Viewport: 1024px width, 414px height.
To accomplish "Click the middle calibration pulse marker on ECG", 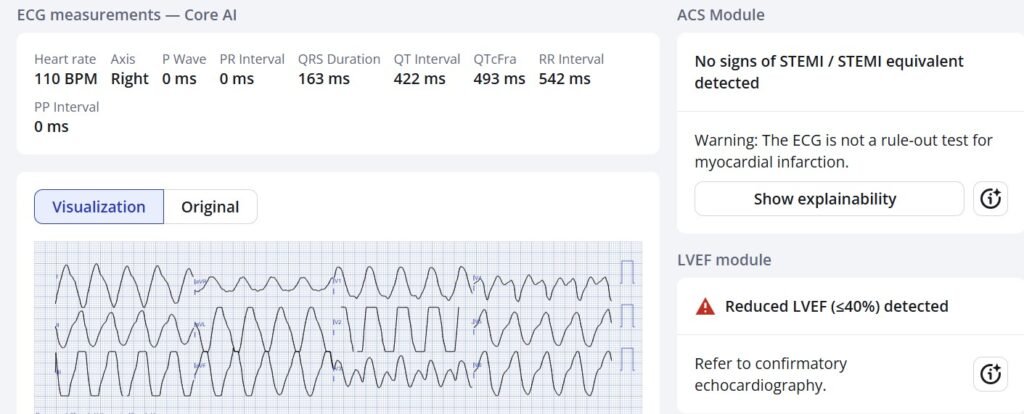I will tap(628, 316).
